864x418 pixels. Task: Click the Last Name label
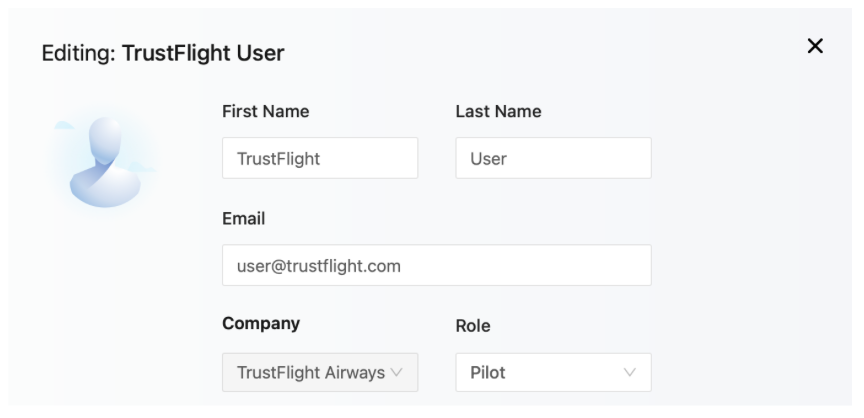pyautogui.click(x=498, y=112)
